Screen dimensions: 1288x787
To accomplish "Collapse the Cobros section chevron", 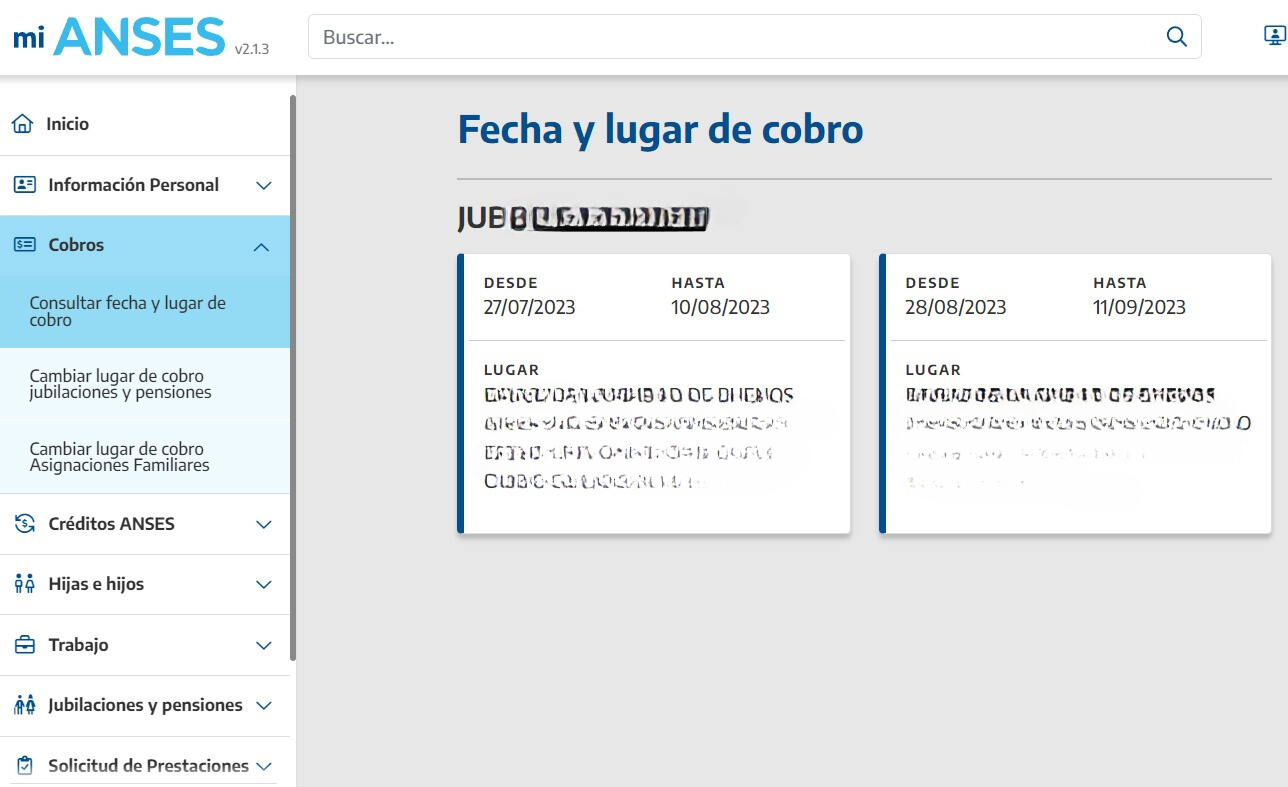I will coord(262,246).
